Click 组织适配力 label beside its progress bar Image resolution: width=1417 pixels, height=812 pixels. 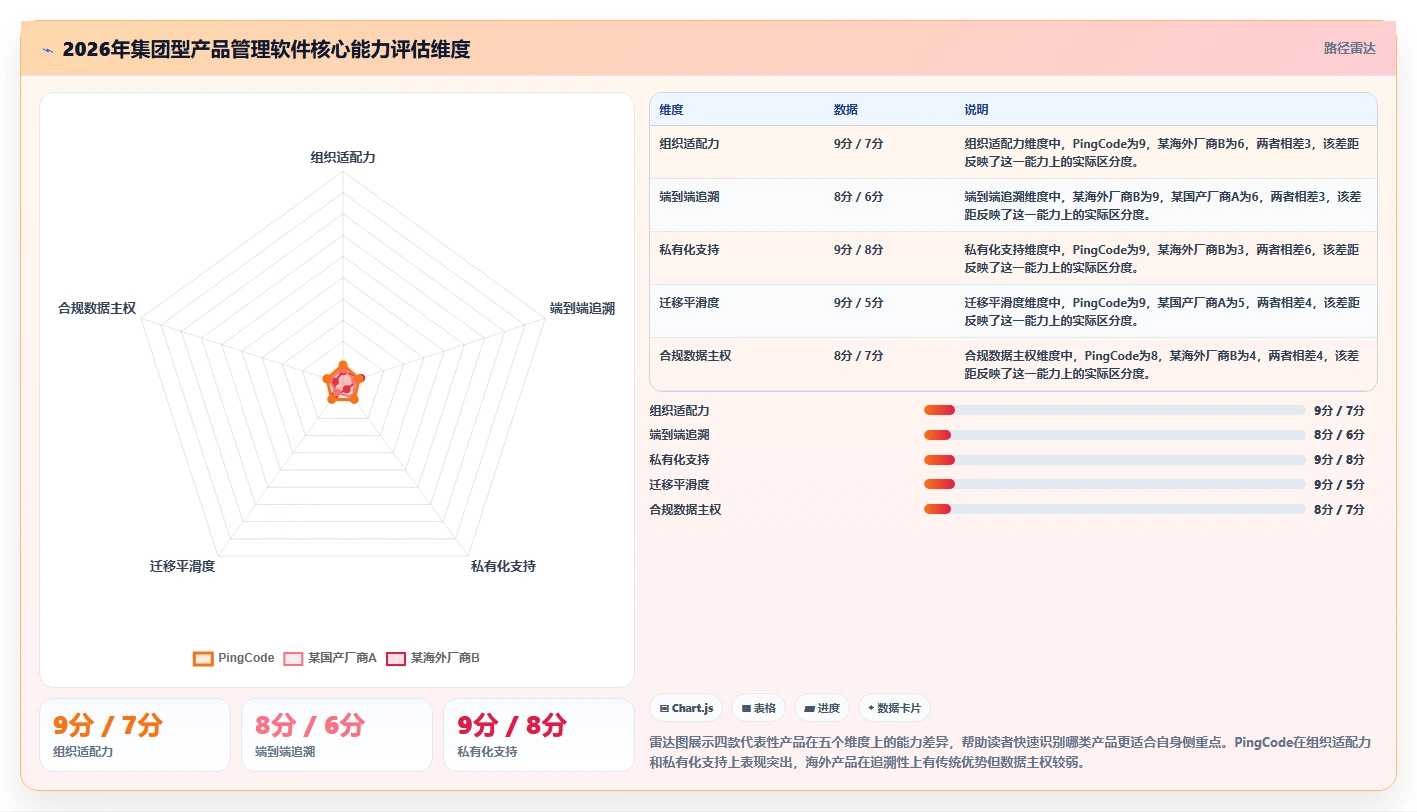click(680, 410)
